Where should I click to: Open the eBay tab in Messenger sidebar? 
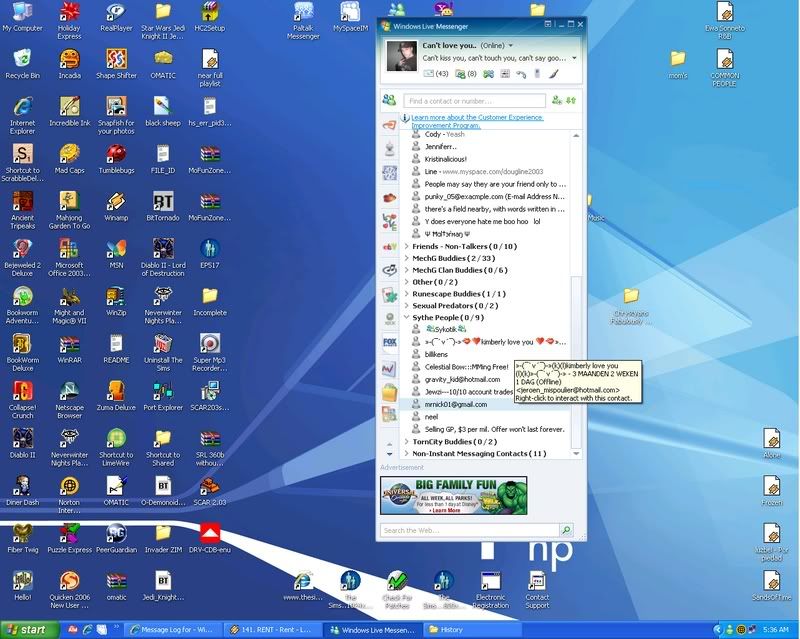tap(390, 247)
